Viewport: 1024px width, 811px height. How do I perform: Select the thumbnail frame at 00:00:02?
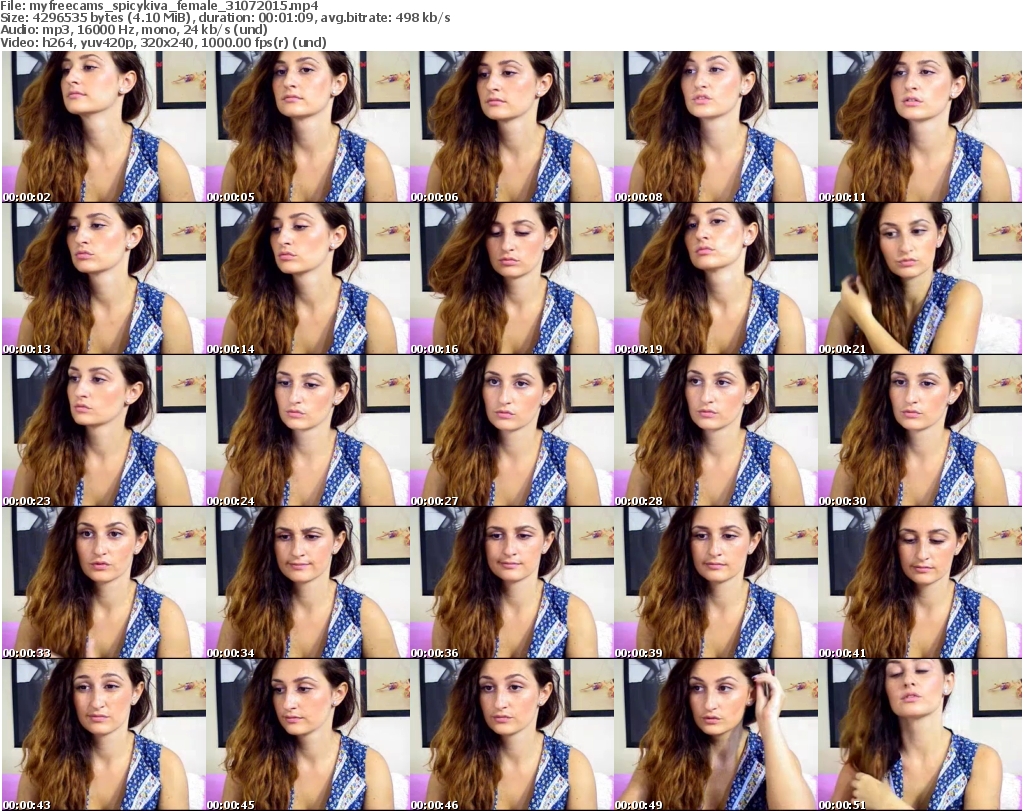104,127
